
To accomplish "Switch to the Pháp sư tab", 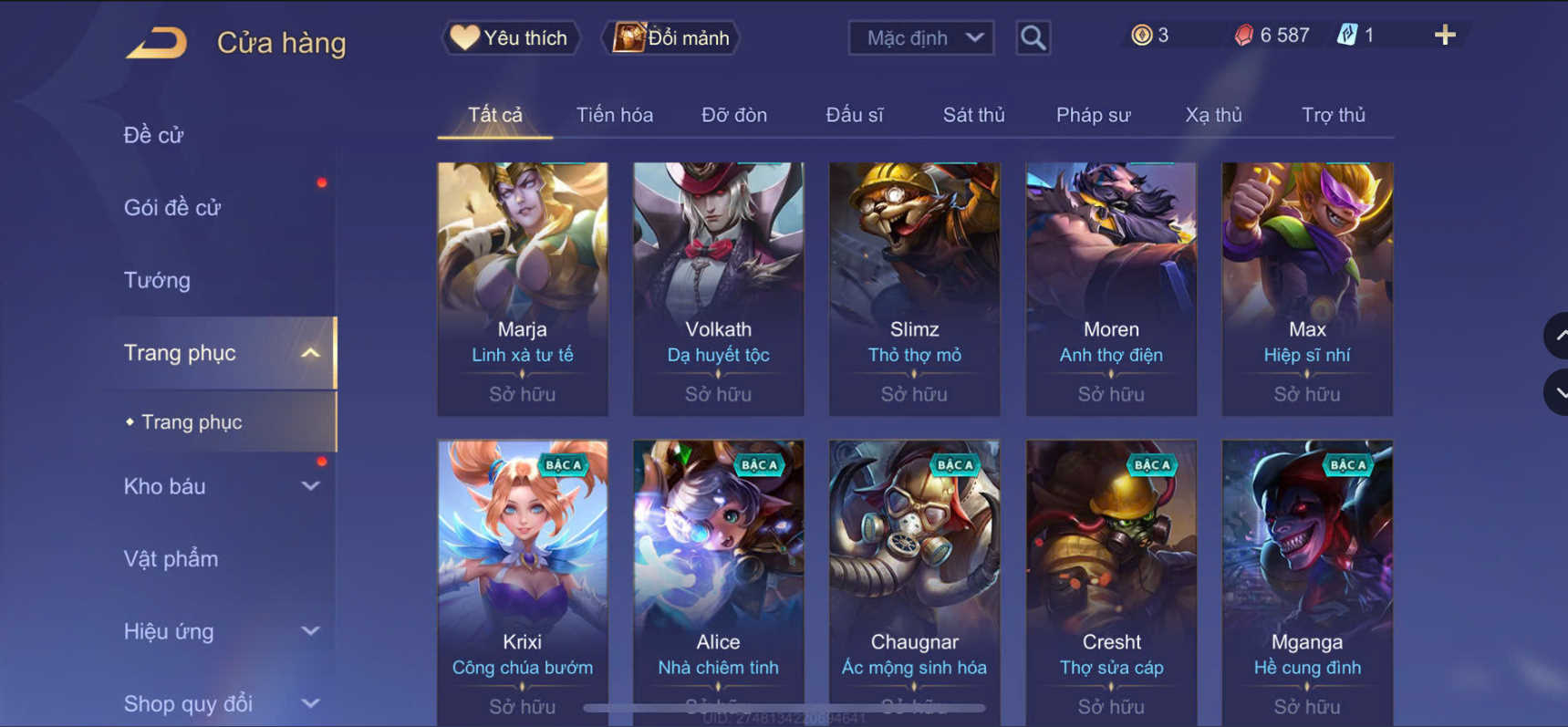I will [1093, 115].
